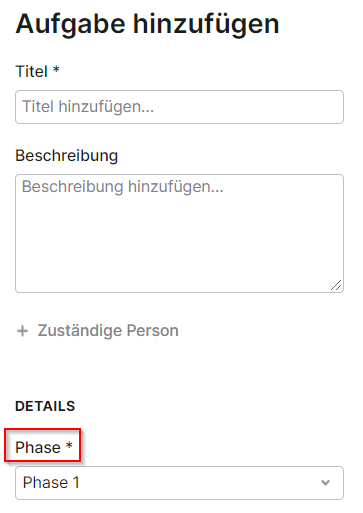Click the highlighted Phase label
Screen dimensions: 363x513
[x=43, y=446]
